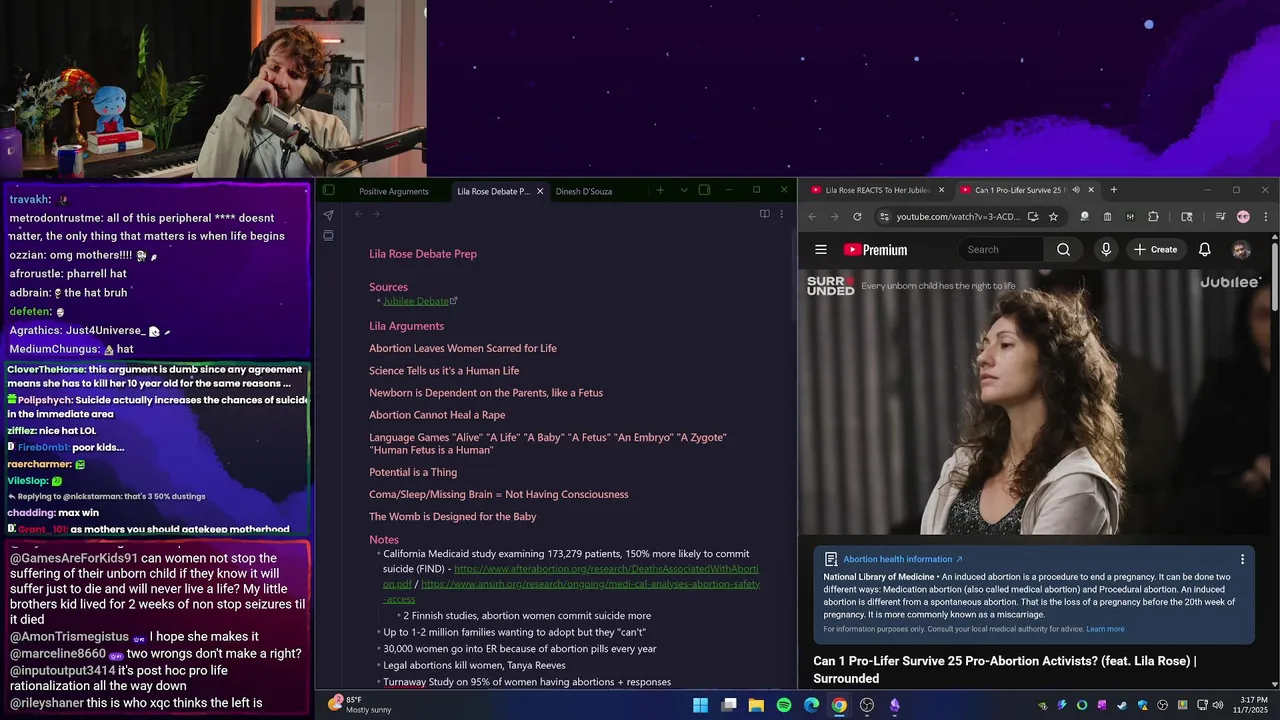
Task: Click heading Abortion Cannot Heal a Rape
Action: tap(437, 415)
